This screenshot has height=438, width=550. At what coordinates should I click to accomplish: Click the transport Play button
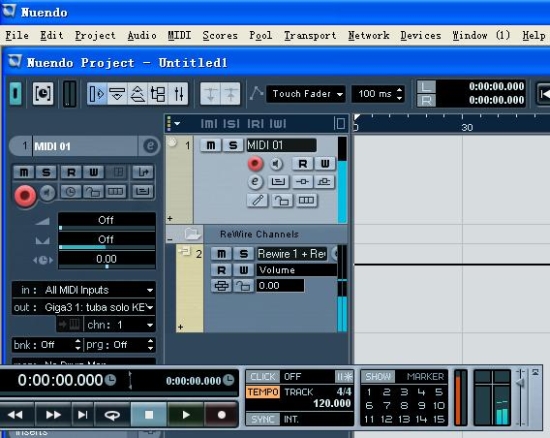coord(186,415)
